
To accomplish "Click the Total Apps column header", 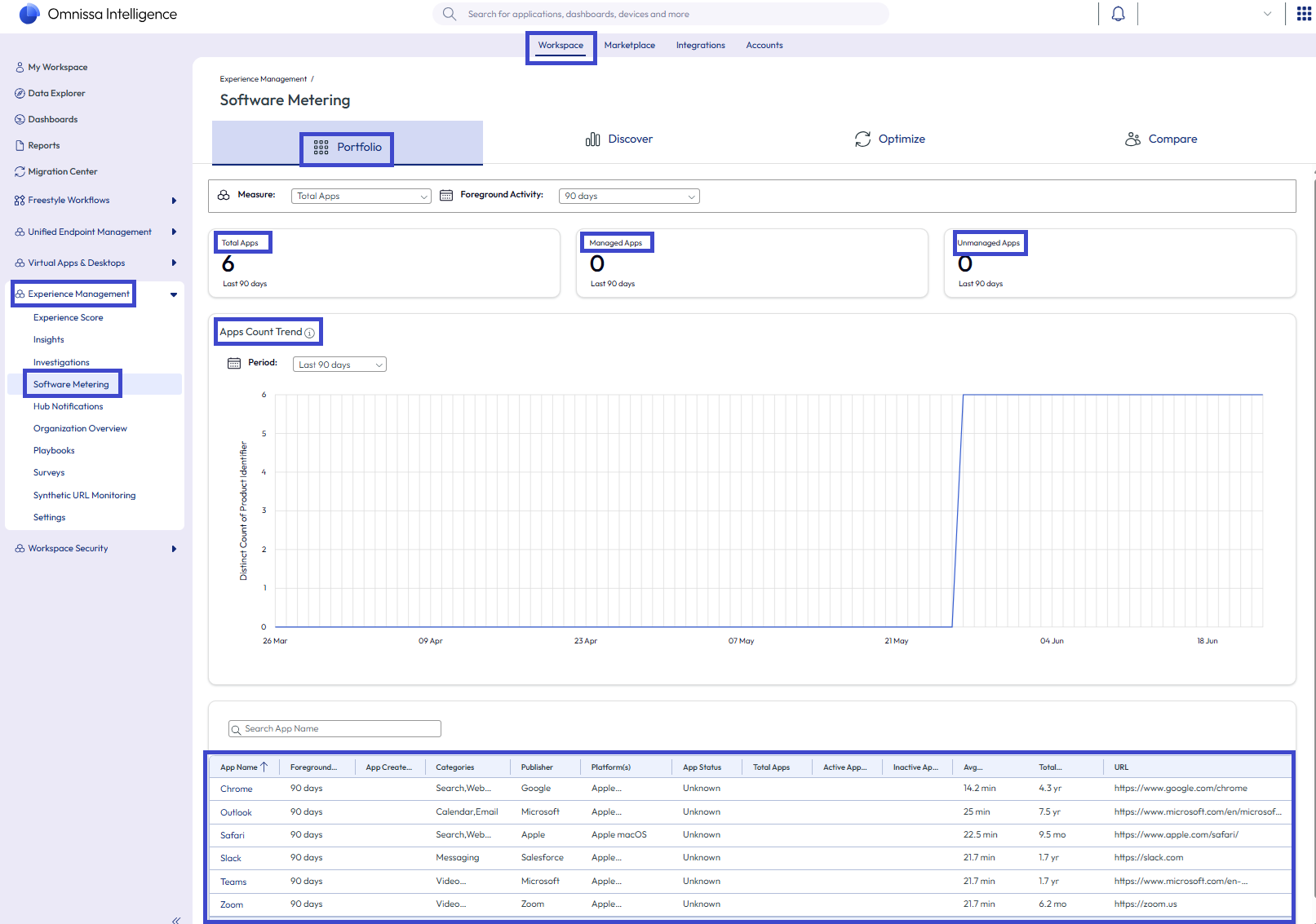I will click(x=772, y=767).
